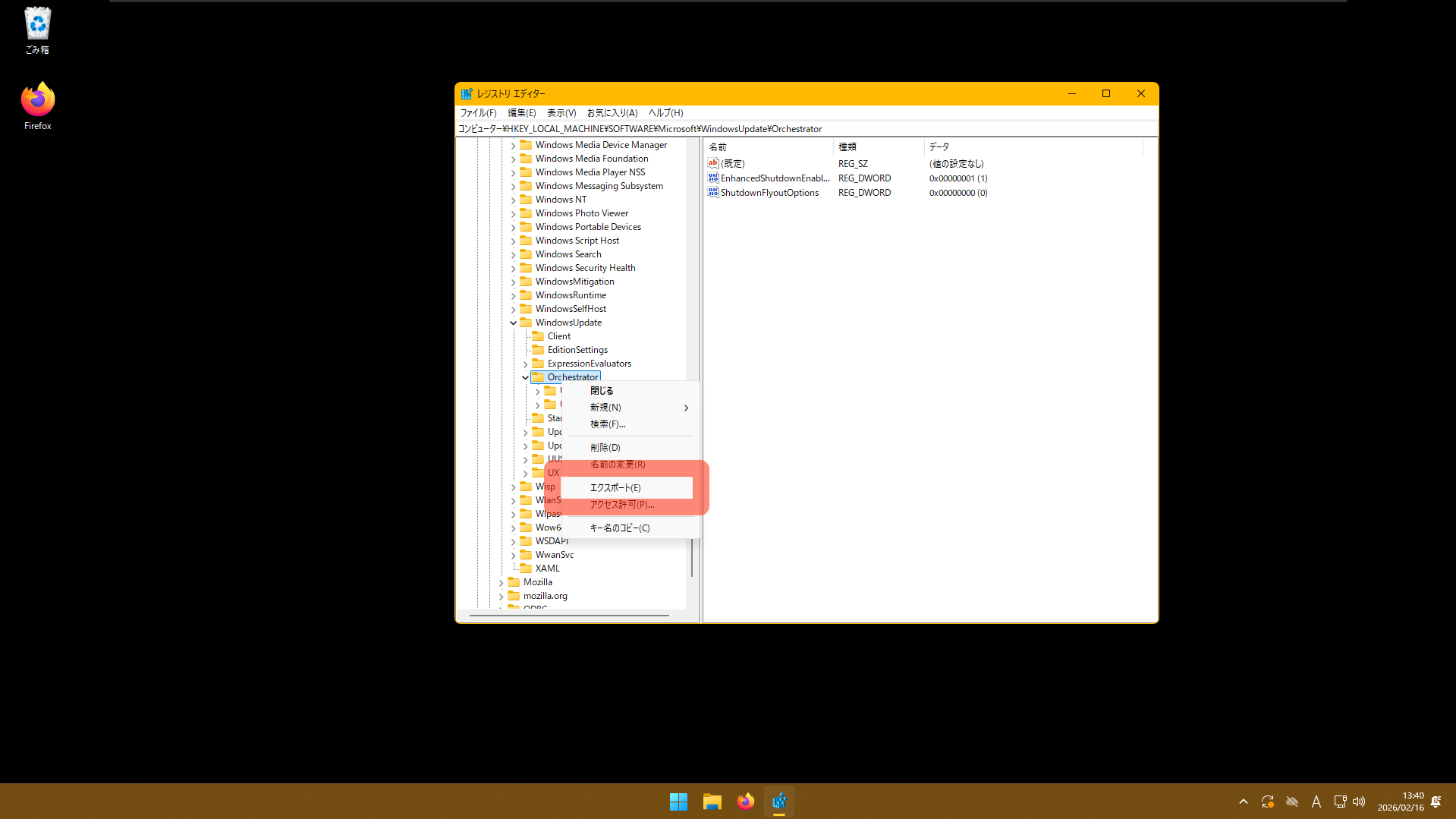Select the Client key under WindowsUpdate
This screenshot has height=819, width=1456.
tap(558, 336)
